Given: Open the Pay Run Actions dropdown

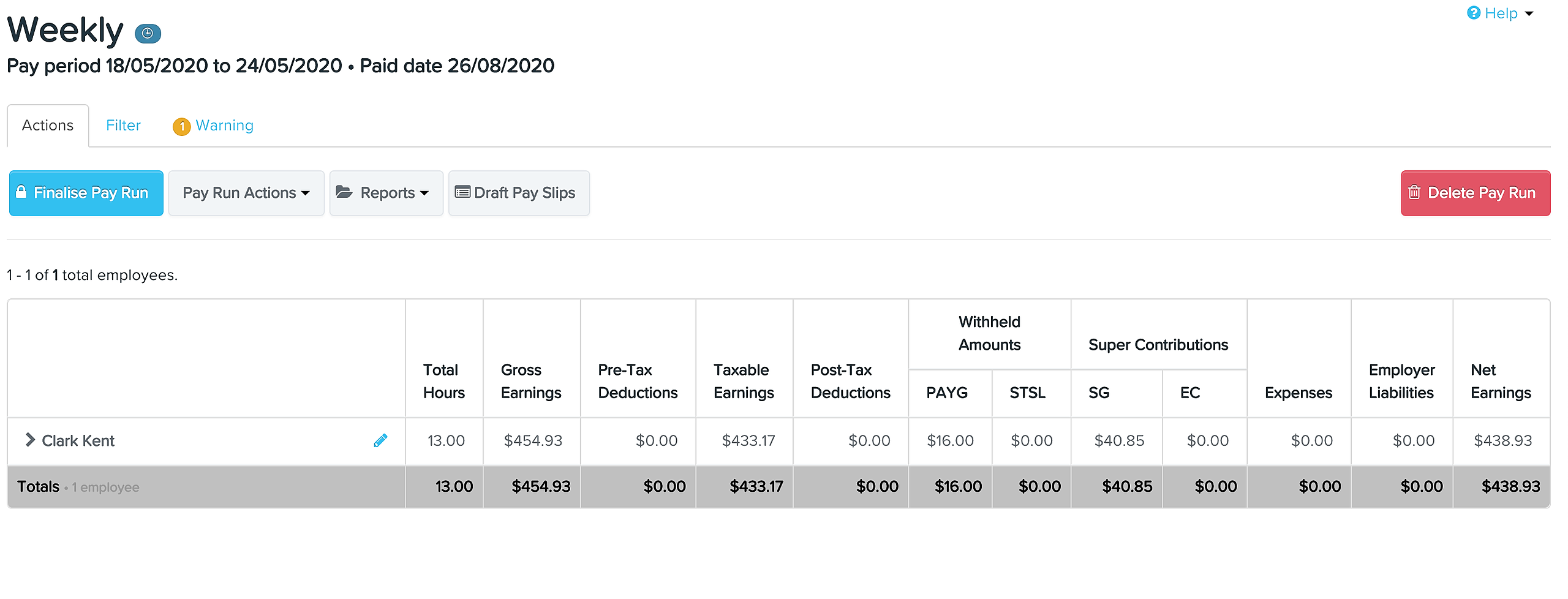Looking at the screenshot, I should tap(246, 193).
